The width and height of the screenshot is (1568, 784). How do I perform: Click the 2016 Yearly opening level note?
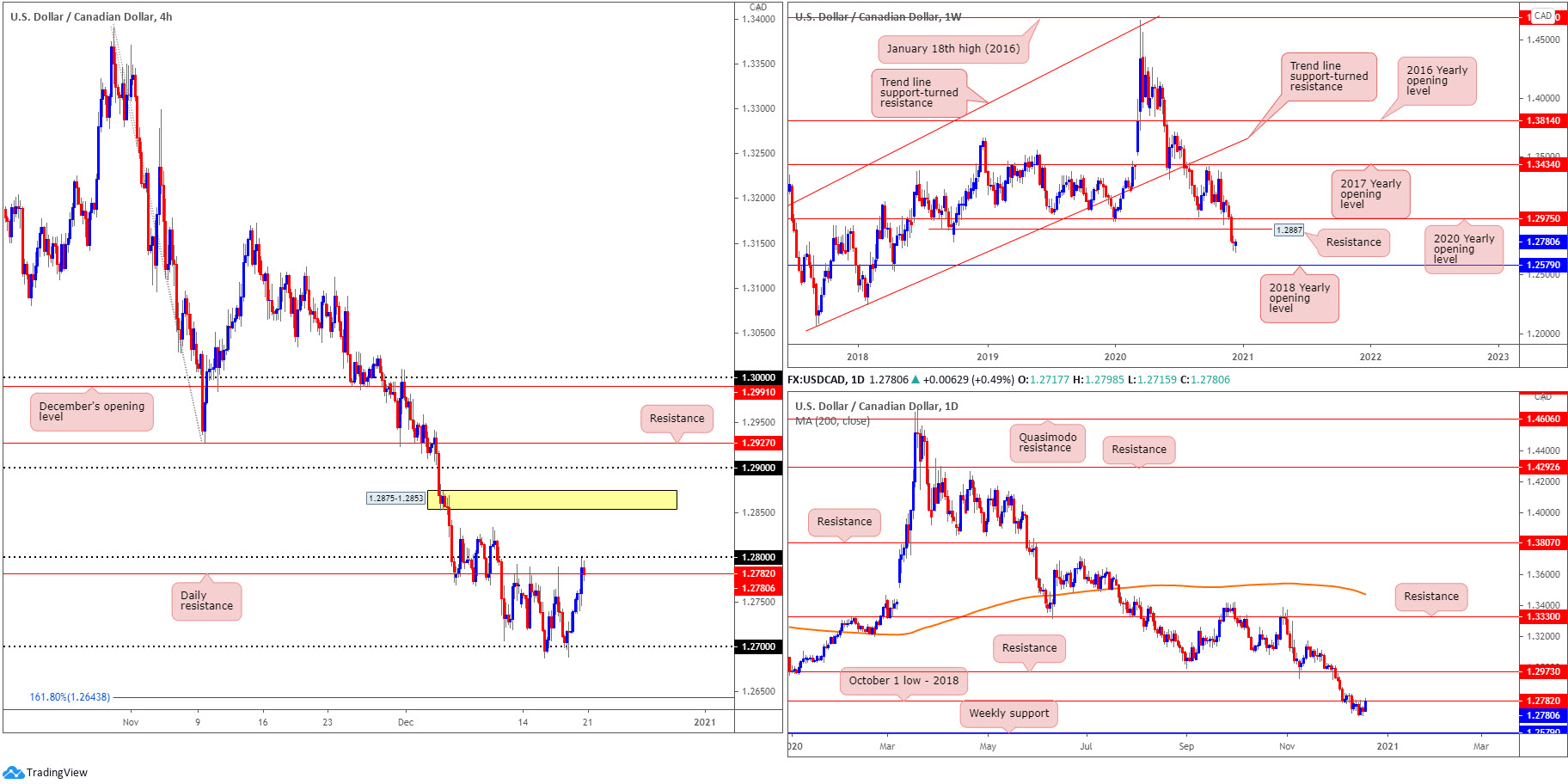1436,81
